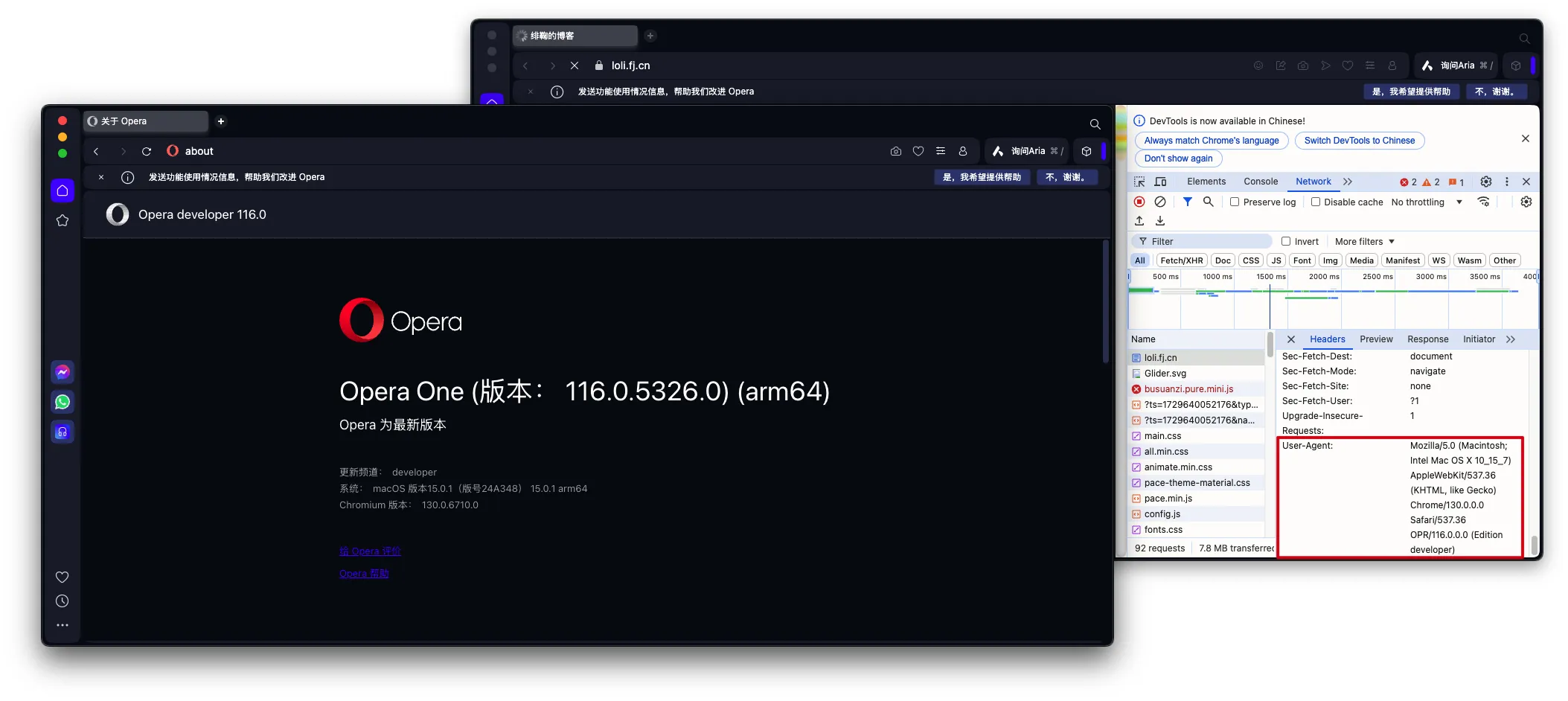
Task: Reload the about page in front window
Action: click(147, 151)
